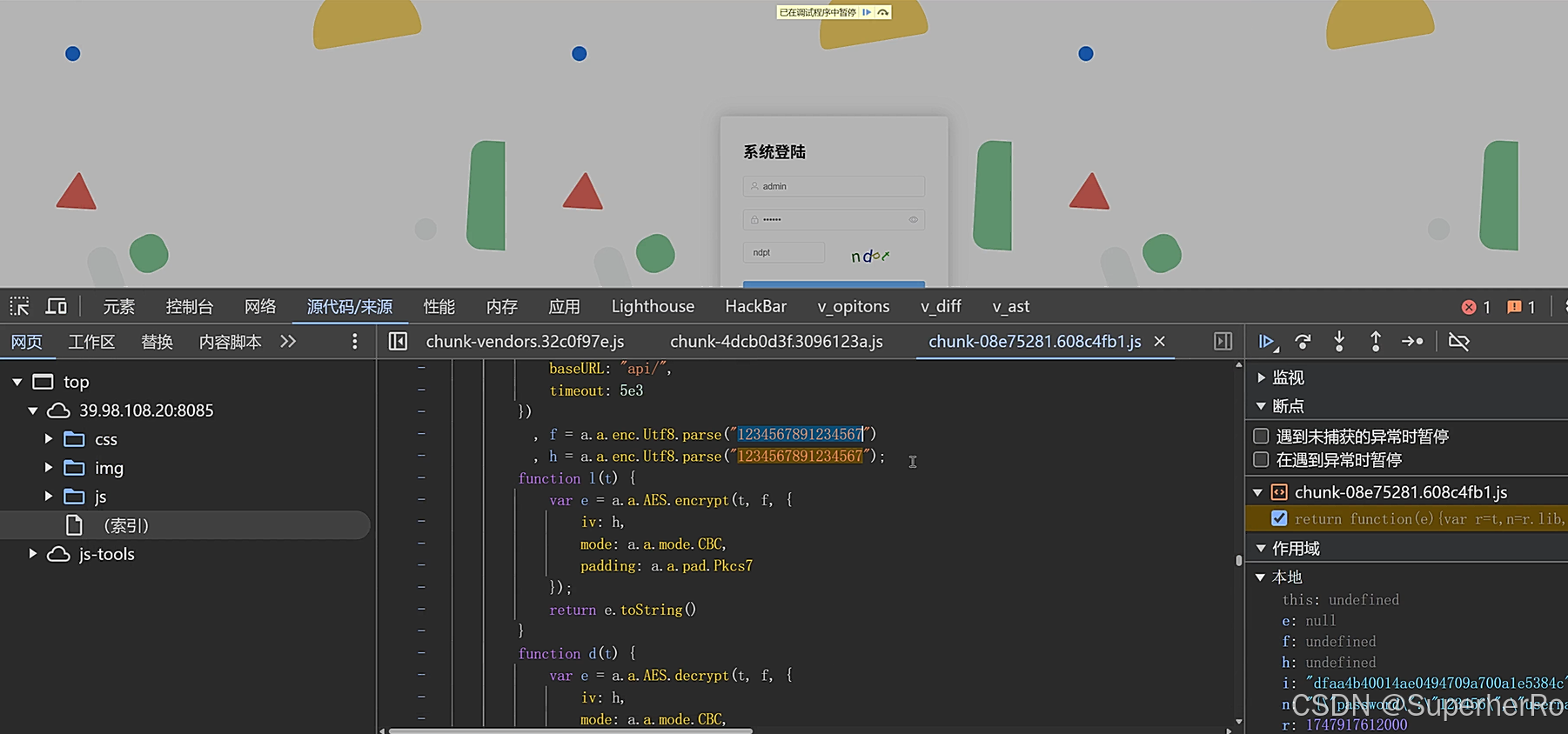Switch to the 应用 Application tab

[564, 306]
